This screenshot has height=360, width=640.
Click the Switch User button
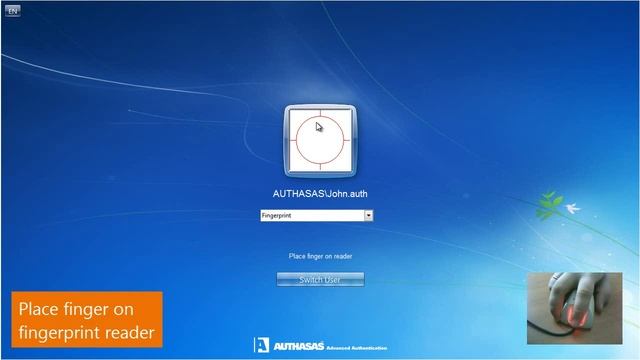[x=320, y=280]
